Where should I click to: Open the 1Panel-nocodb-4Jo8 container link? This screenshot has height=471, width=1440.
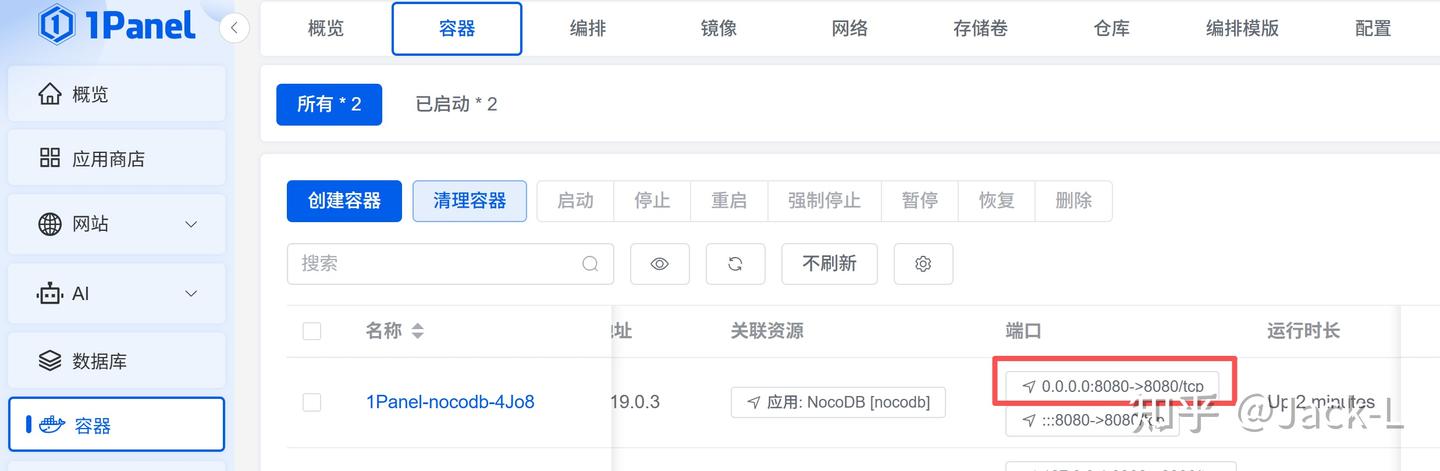[450, 402]
